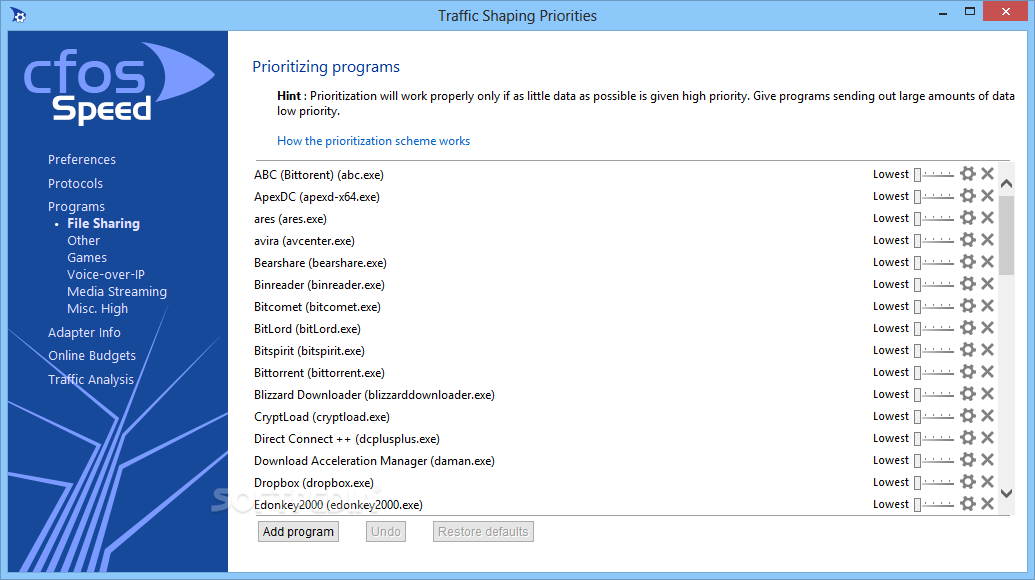Delete Bittorrent (bittorrent.exe) entry
The width and height of the screenshot is (1035, 580).
coord(987,371)
